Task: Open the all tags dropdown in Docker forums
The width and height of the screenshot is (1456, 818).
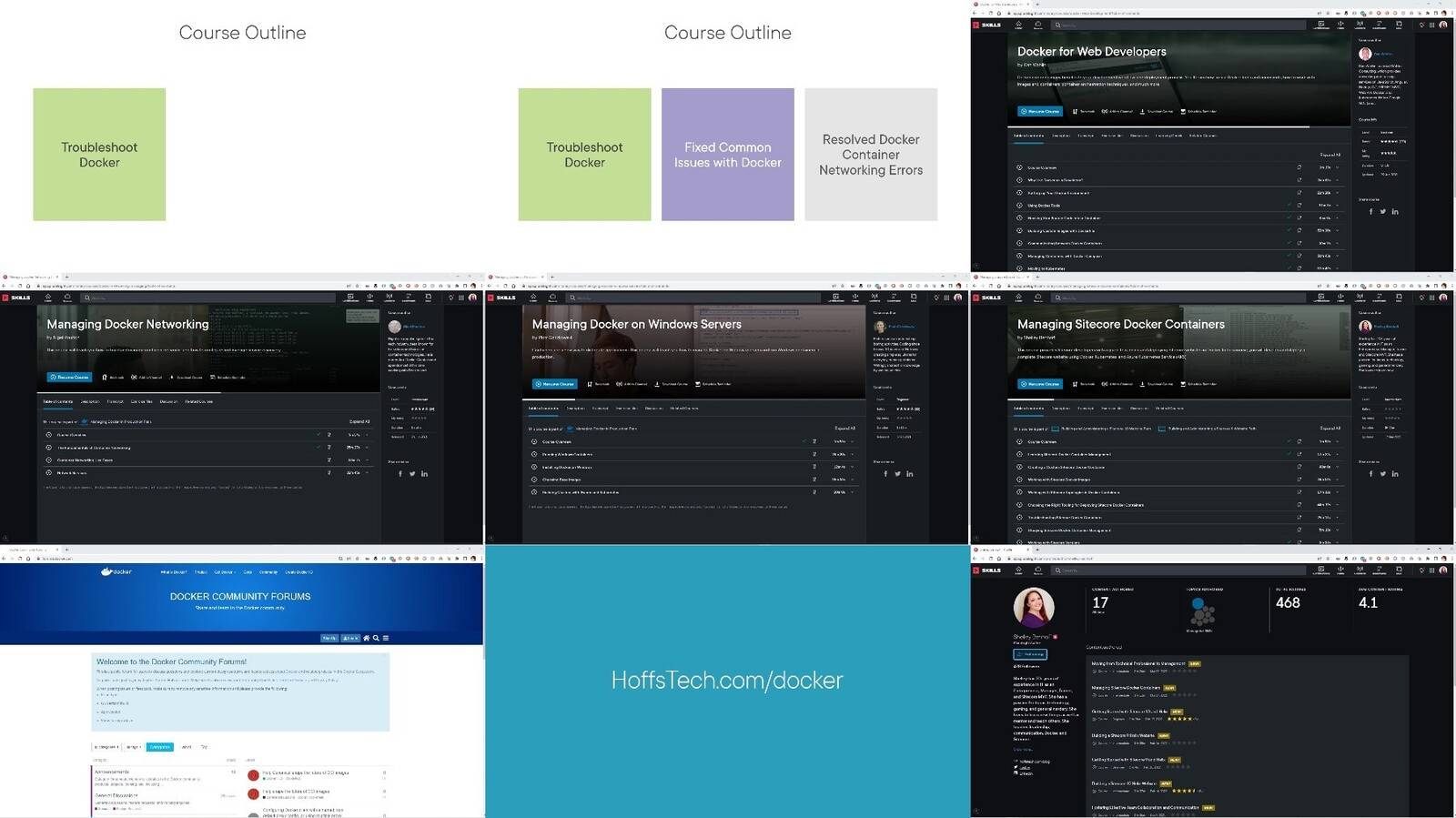Action: [x=133, y=747]
